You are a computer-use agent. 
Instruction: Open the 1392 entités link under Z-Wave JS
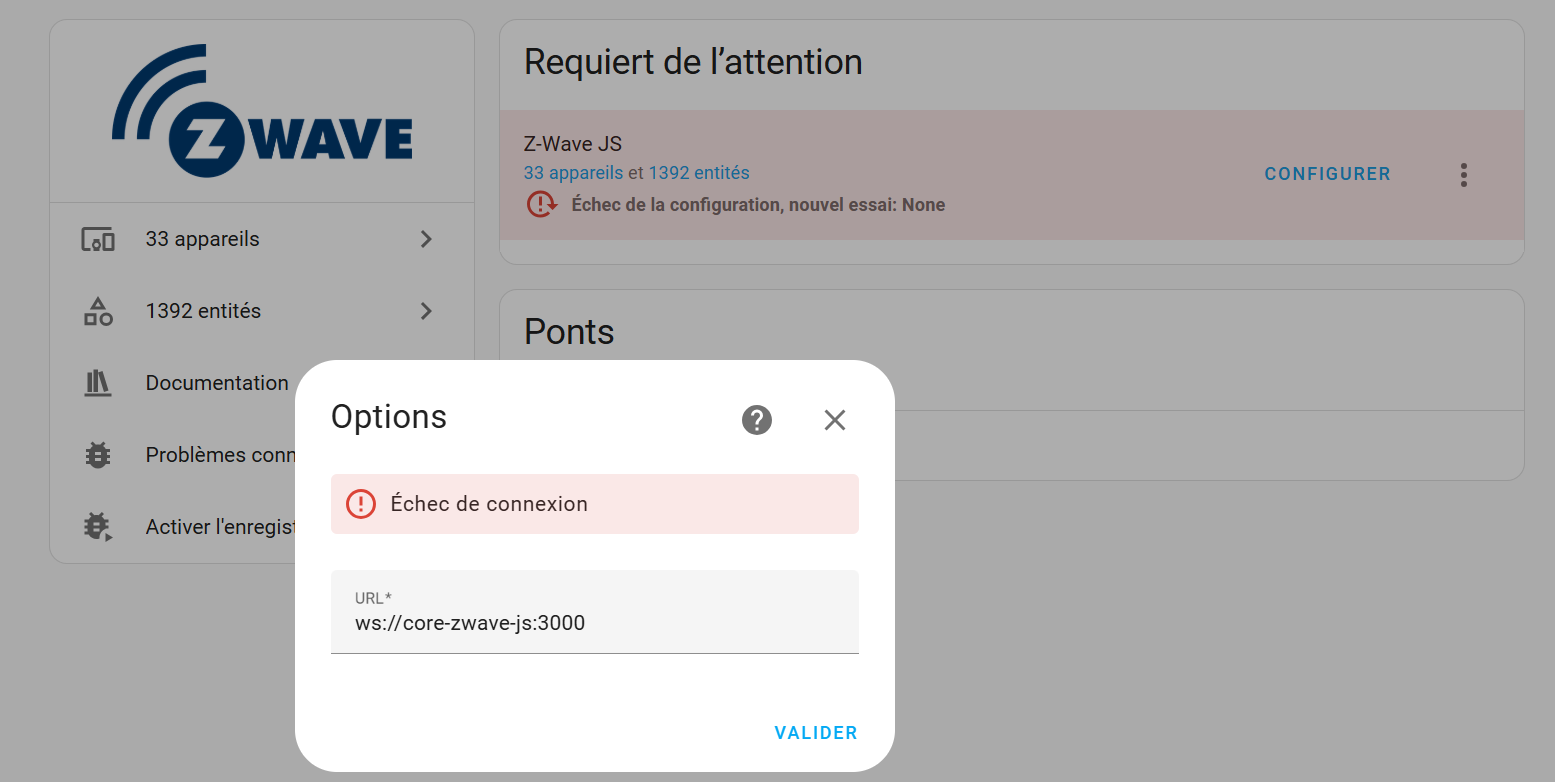pyautogui.click(x=699, y=173)
